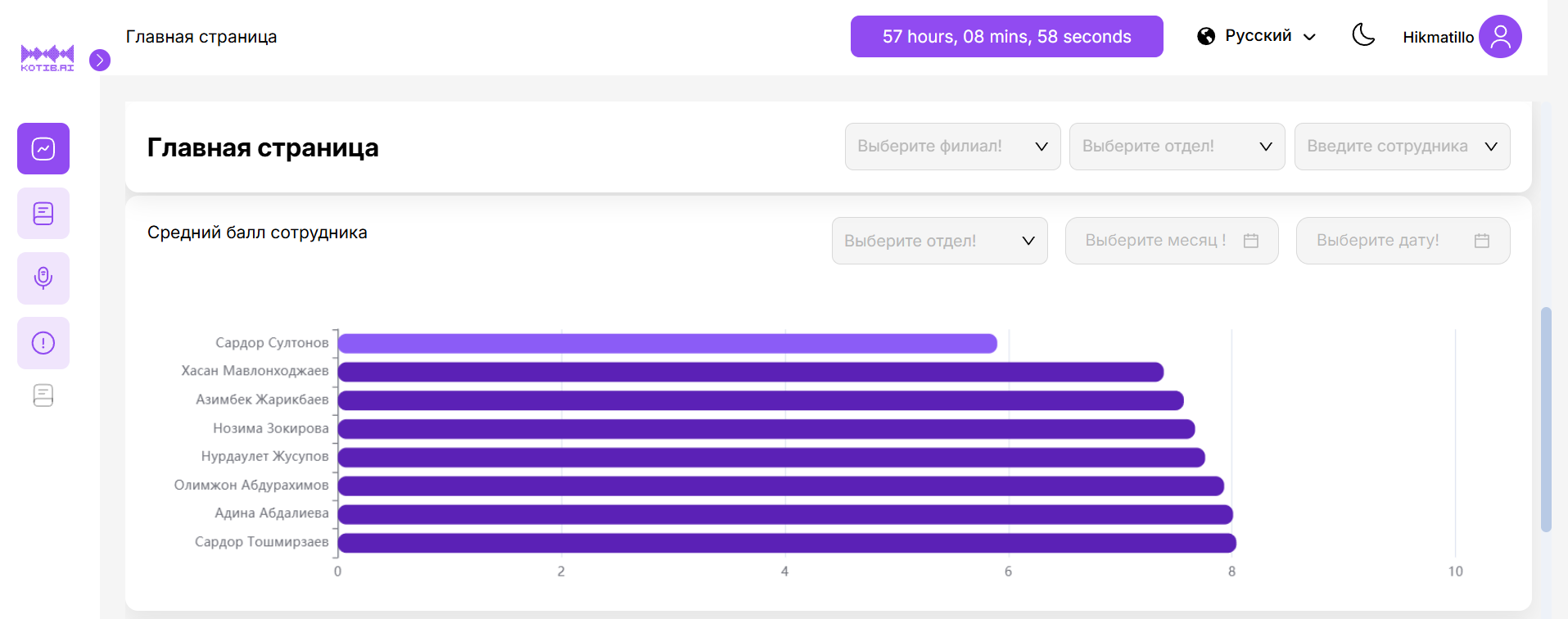Open the alert exclamation sidebar icon
Image resolution: width=1568 pixels, height=619 pixels.
coord(43,343)
